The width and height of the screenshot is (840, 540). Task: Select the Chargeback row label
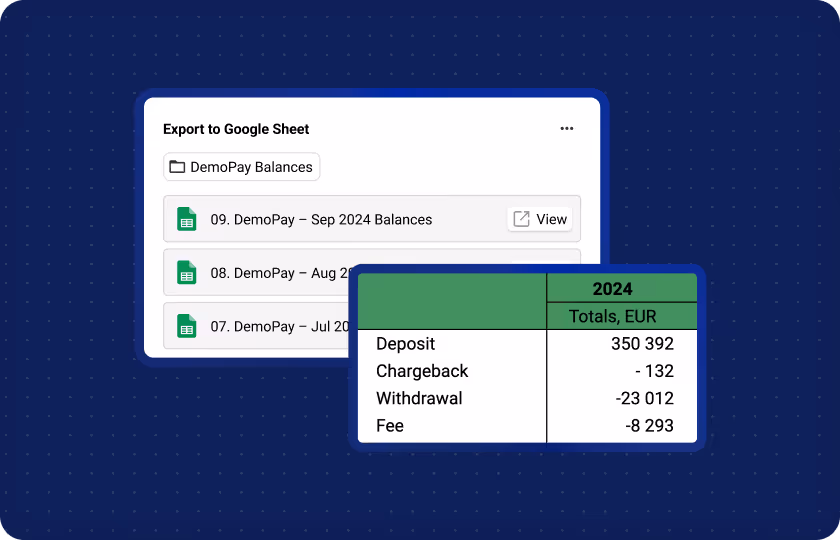(x=422, y=371)
